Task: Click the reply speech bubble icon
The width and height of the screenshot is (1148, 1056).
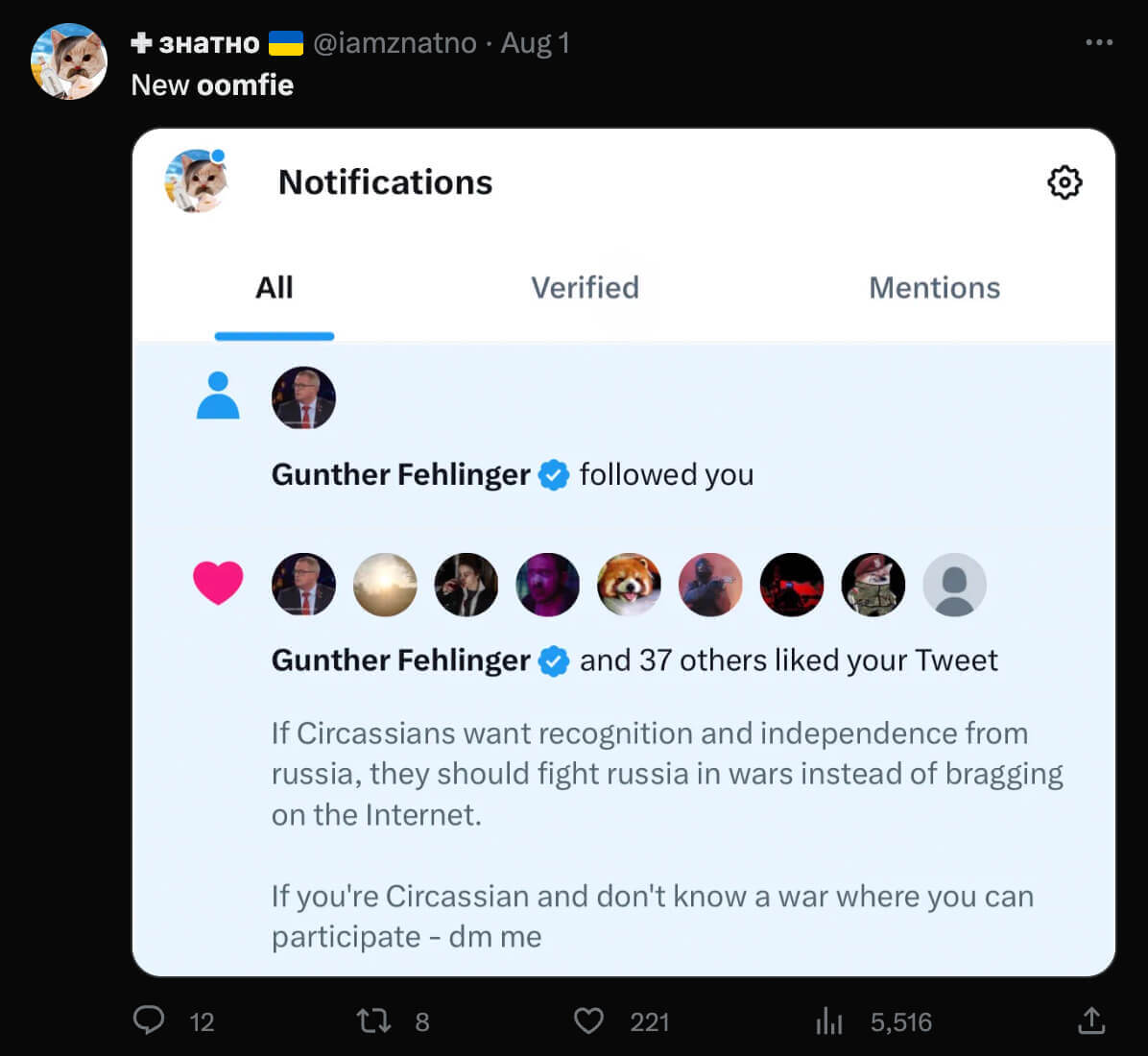Action: [149, 1020]
